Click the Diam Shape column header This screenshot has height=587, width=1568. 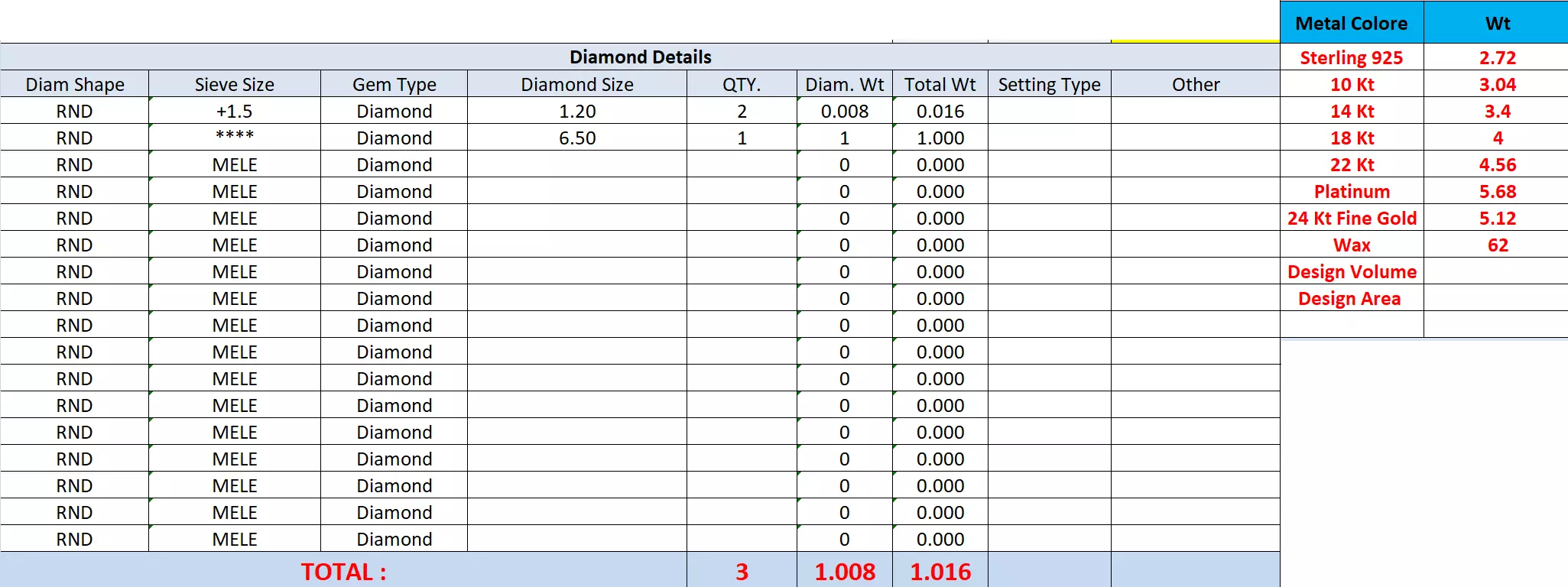click(75, 84)
